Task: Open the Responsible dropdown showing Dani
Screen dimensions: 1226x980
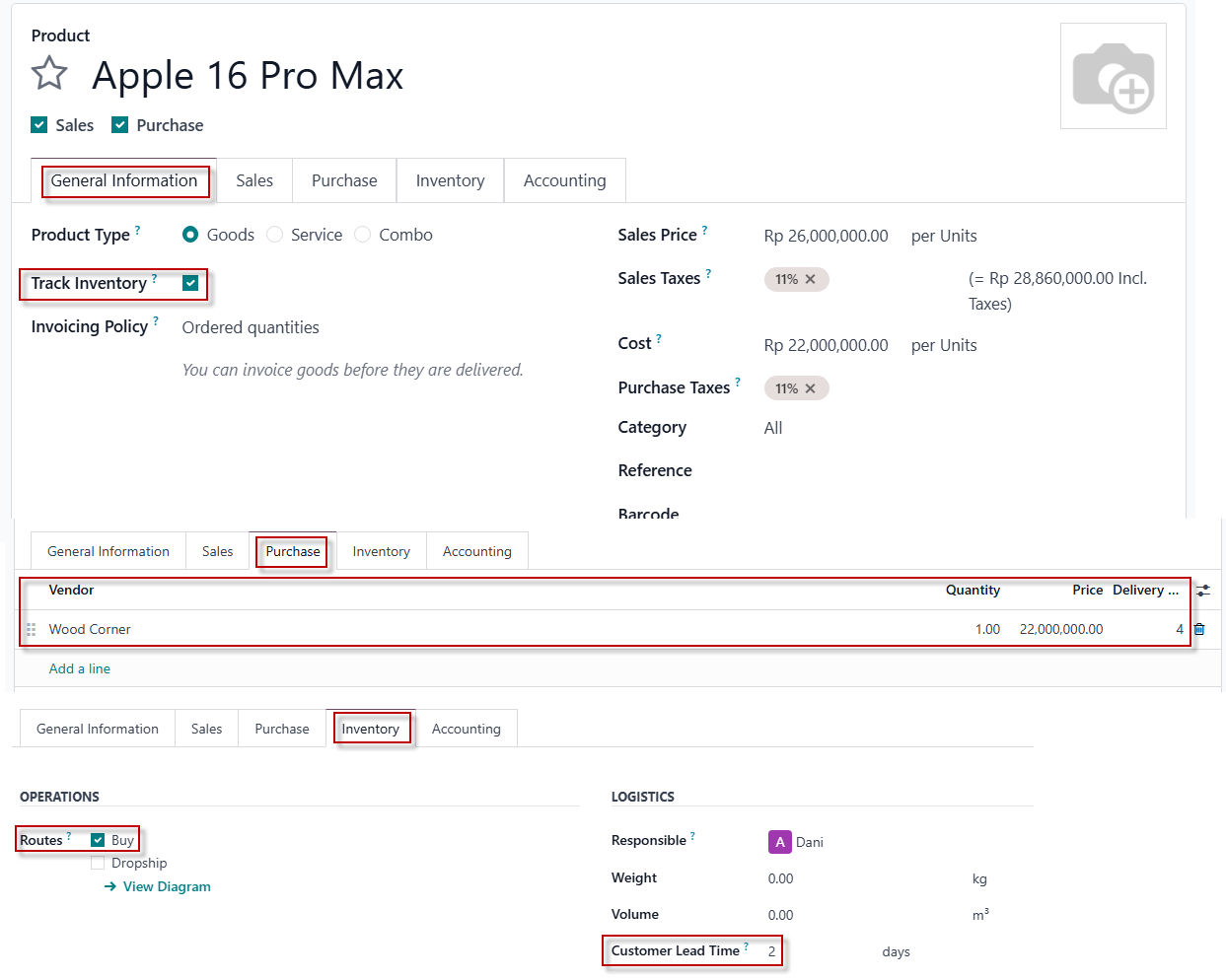Action: (x=809, y=842)
